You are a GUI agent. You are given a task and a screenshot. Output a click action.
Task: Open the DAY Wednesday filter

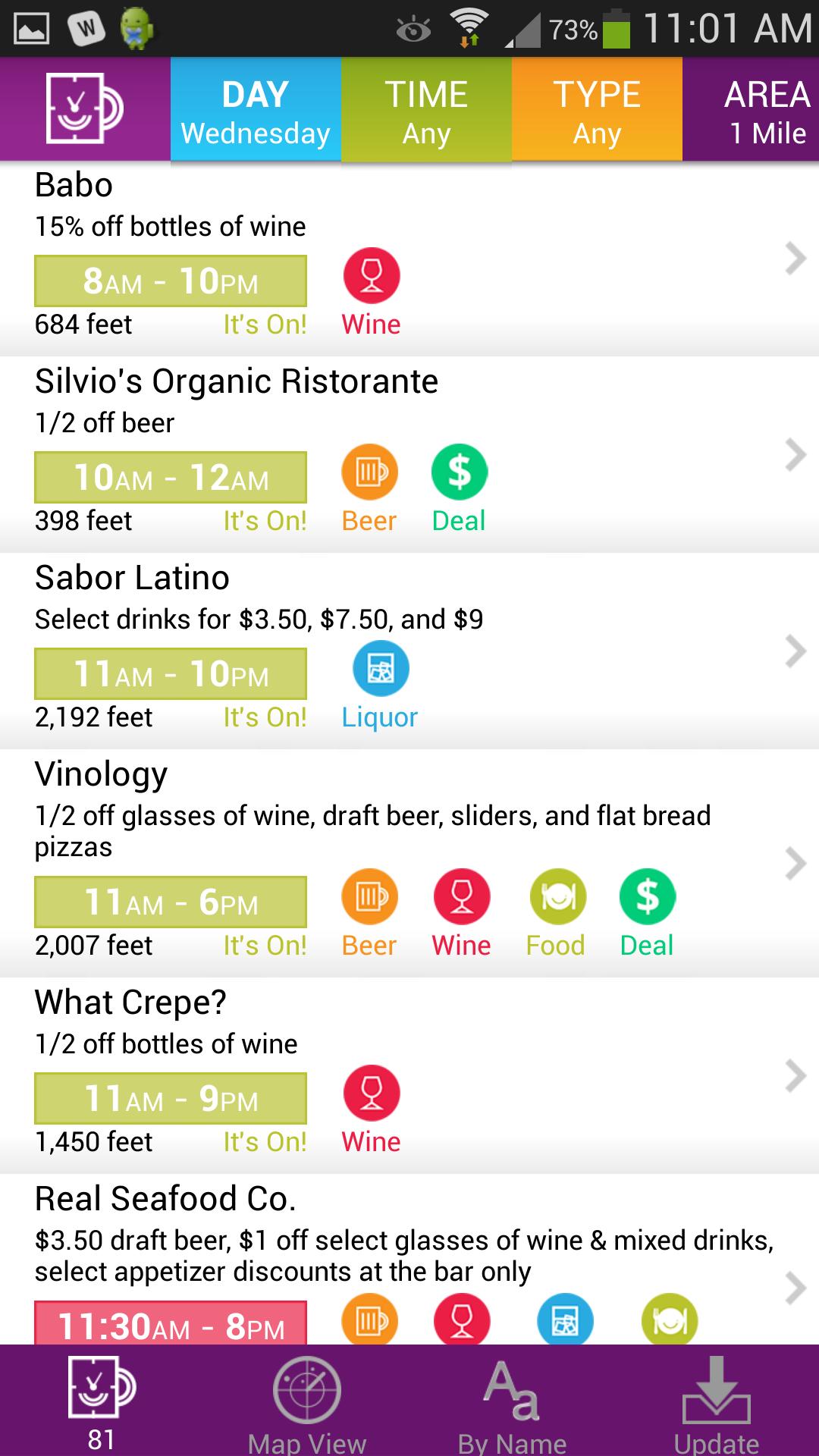(256, 110)
